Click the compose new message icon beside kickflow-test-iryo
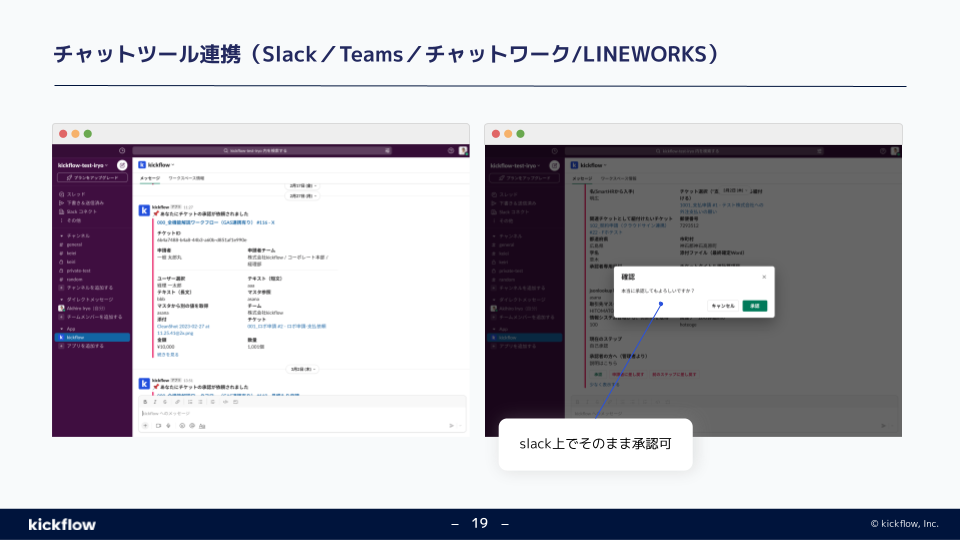960x540 pixels. (121, 164)
